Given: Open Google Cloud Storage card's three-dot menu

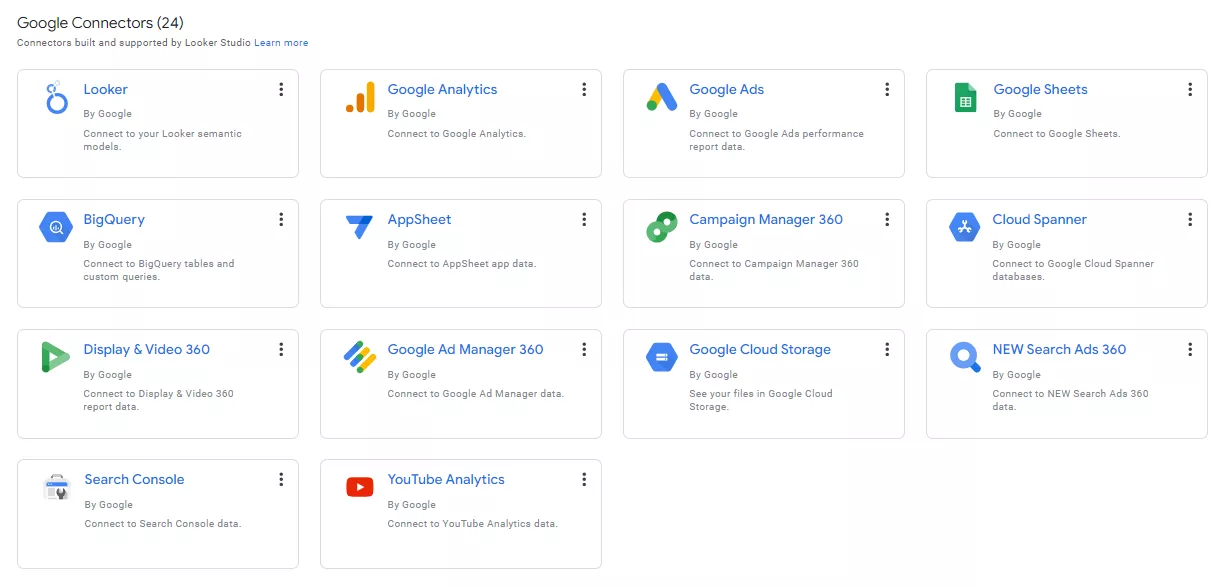Looking at the screenshot, I should (887, 350).
